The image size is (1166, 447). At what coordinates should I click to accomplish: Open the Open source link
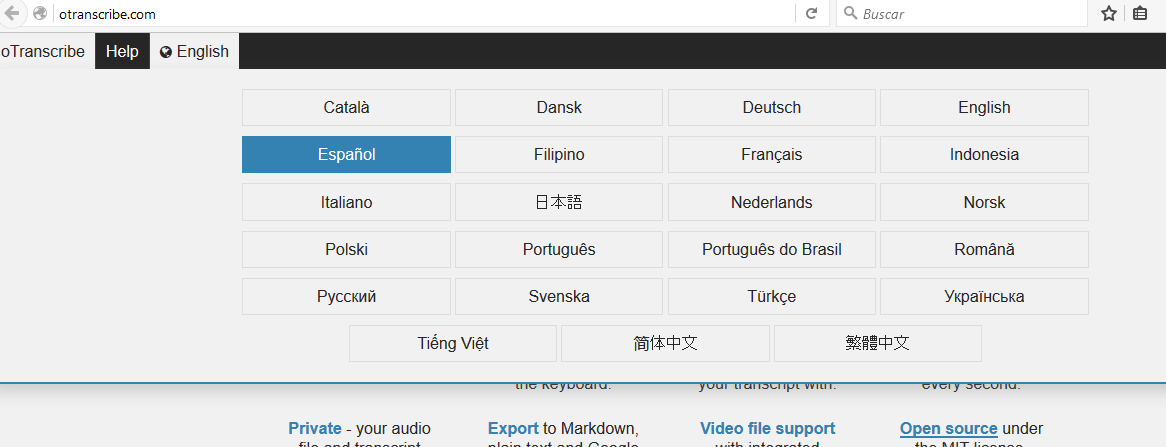tap(948, 429)
